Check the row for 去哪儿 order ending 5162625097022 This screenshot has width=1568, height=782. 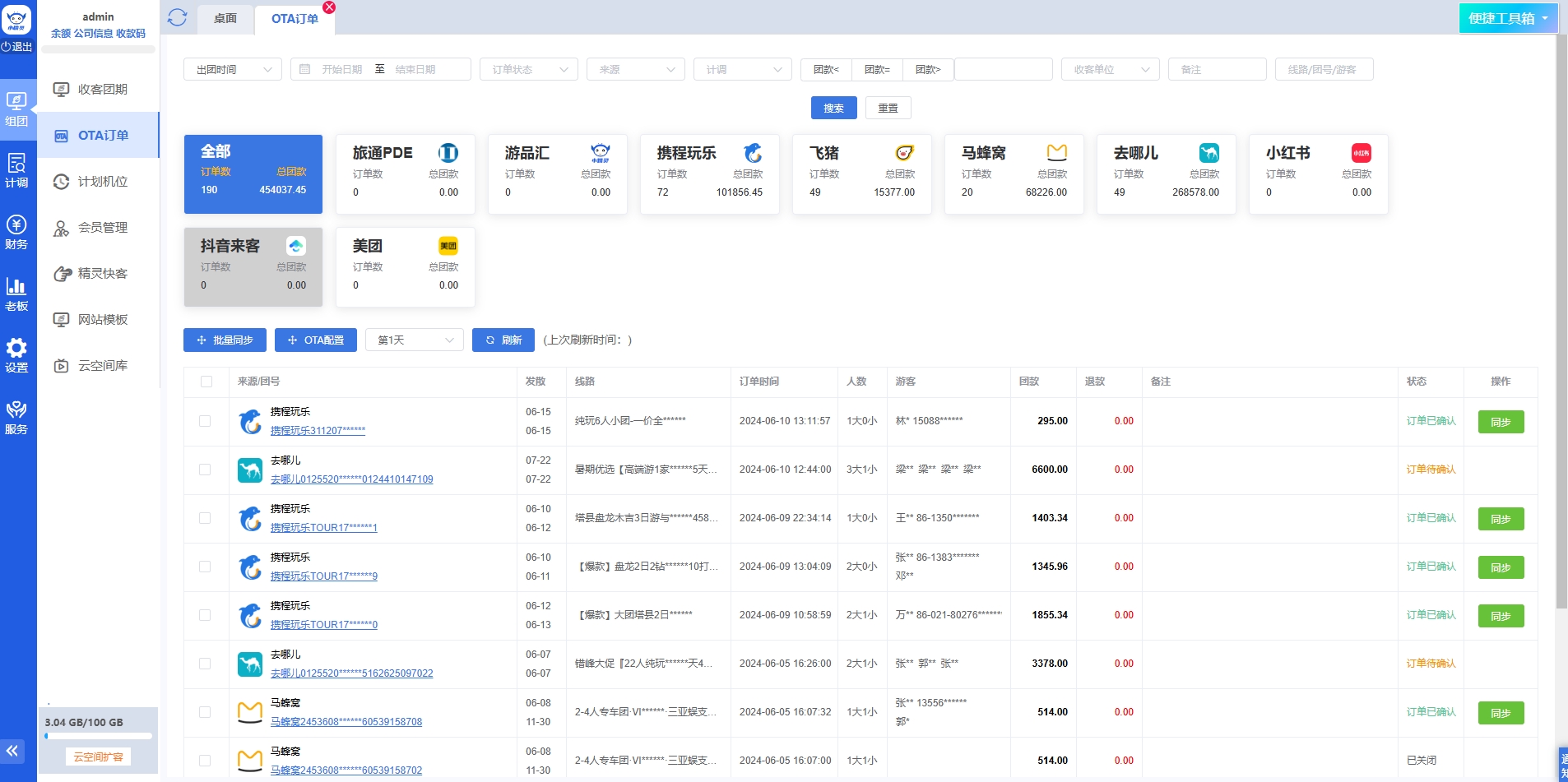205,664
